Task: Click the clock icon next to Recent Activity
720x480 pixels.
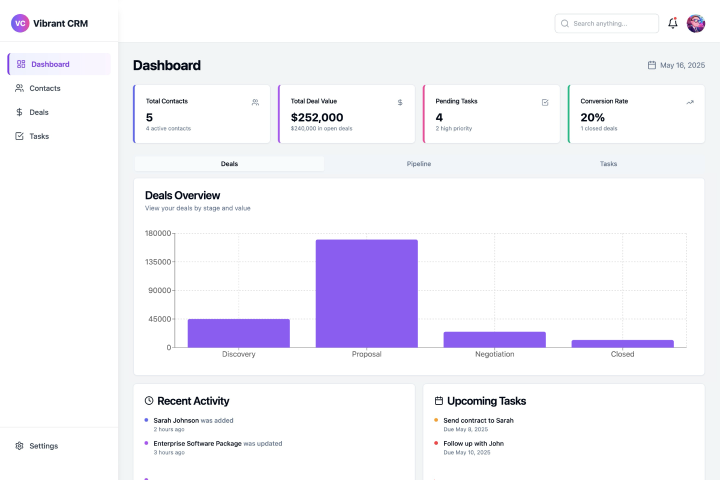Action: coord(149,401)
